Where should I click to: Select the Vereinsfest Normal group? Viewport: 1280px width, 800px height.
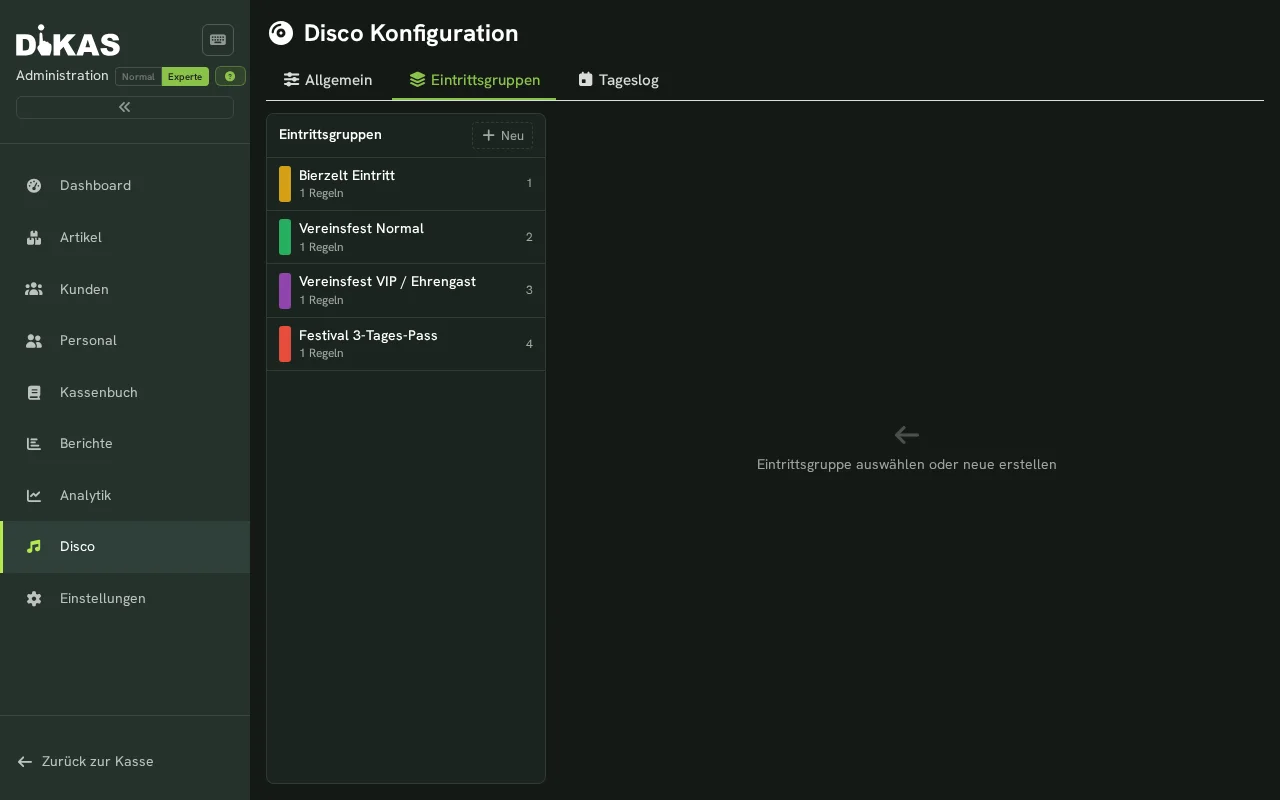tap(406, 237)
